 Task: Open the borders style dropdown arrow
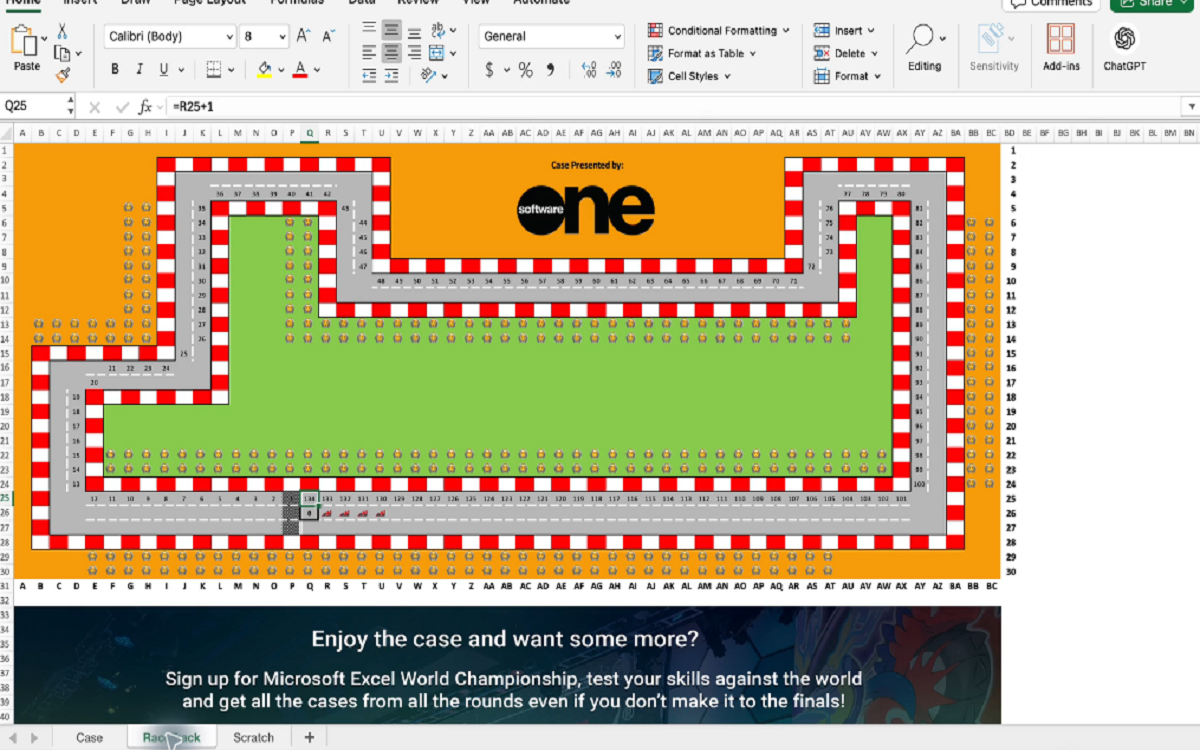232,71
